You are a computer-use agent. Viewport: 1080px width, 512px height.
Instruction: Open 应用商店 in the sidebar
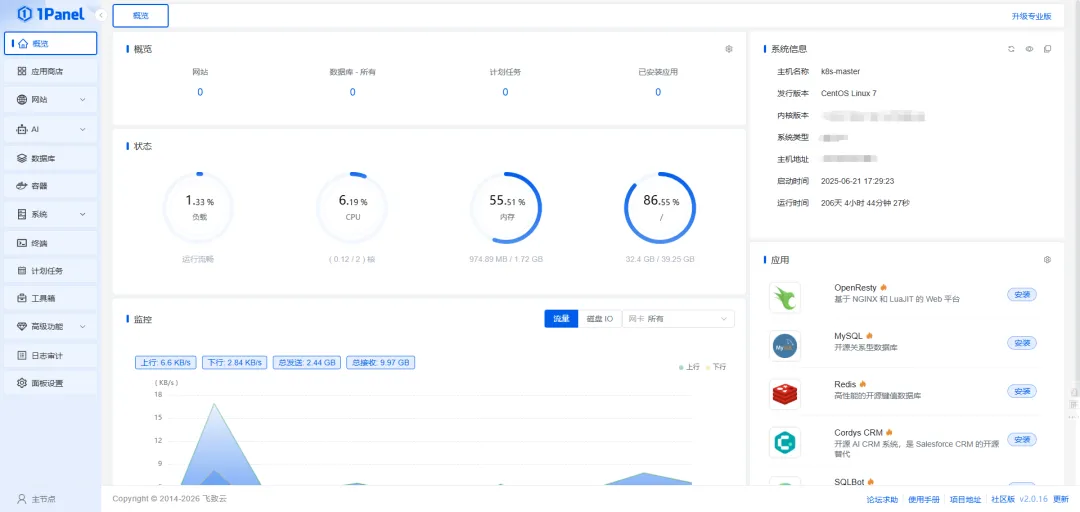(50, 71)
